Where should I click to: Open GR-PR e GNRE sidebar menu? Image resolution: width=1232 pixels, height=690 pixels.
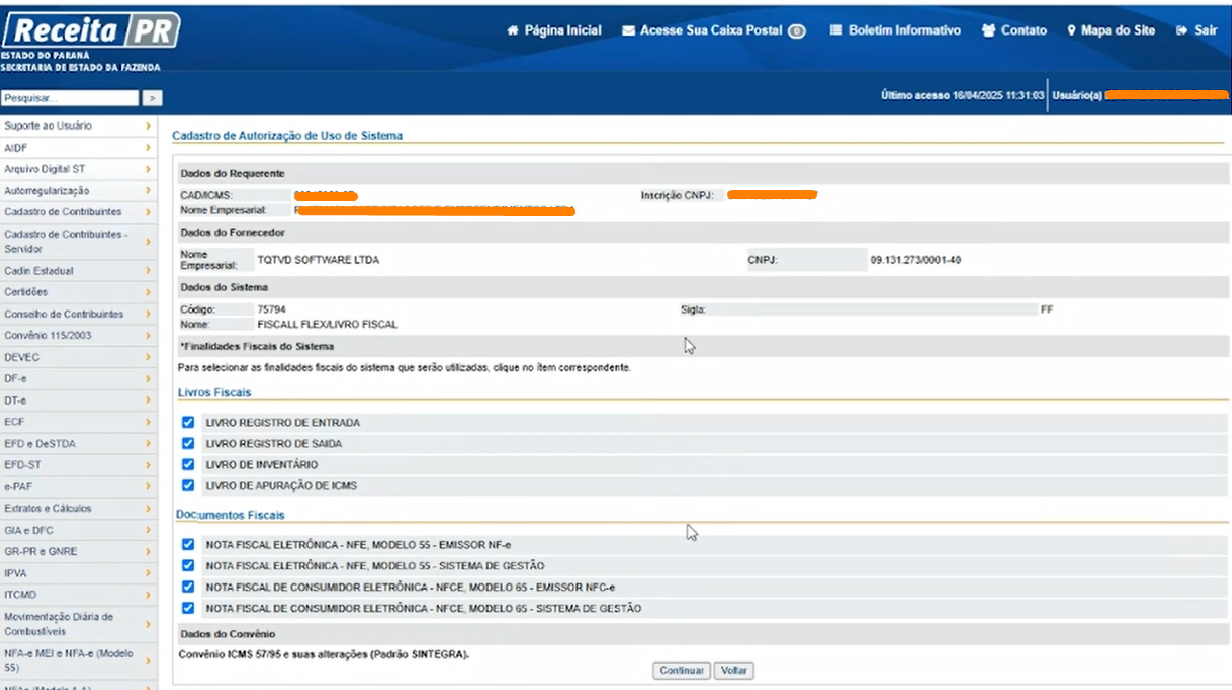click(x=79, y=551)
